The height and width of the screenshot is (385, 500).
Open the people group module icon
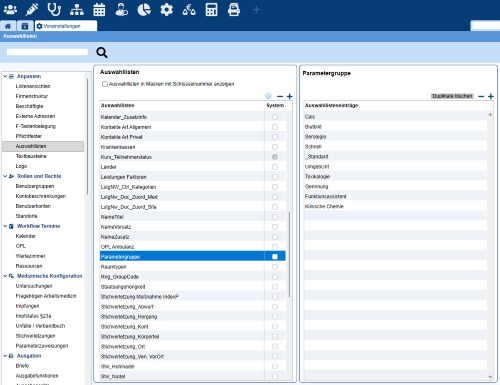pos(10,10)
